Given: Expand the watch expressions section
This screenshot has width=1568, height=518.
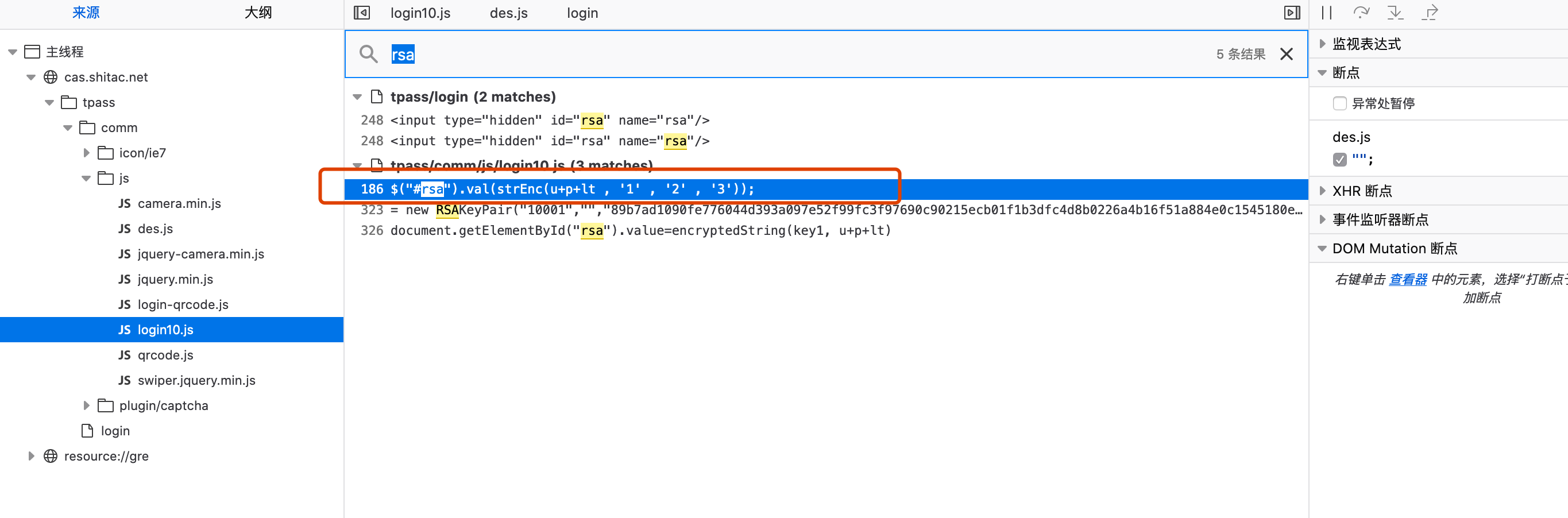Looking at the screenshot, I should [1322, 44].
